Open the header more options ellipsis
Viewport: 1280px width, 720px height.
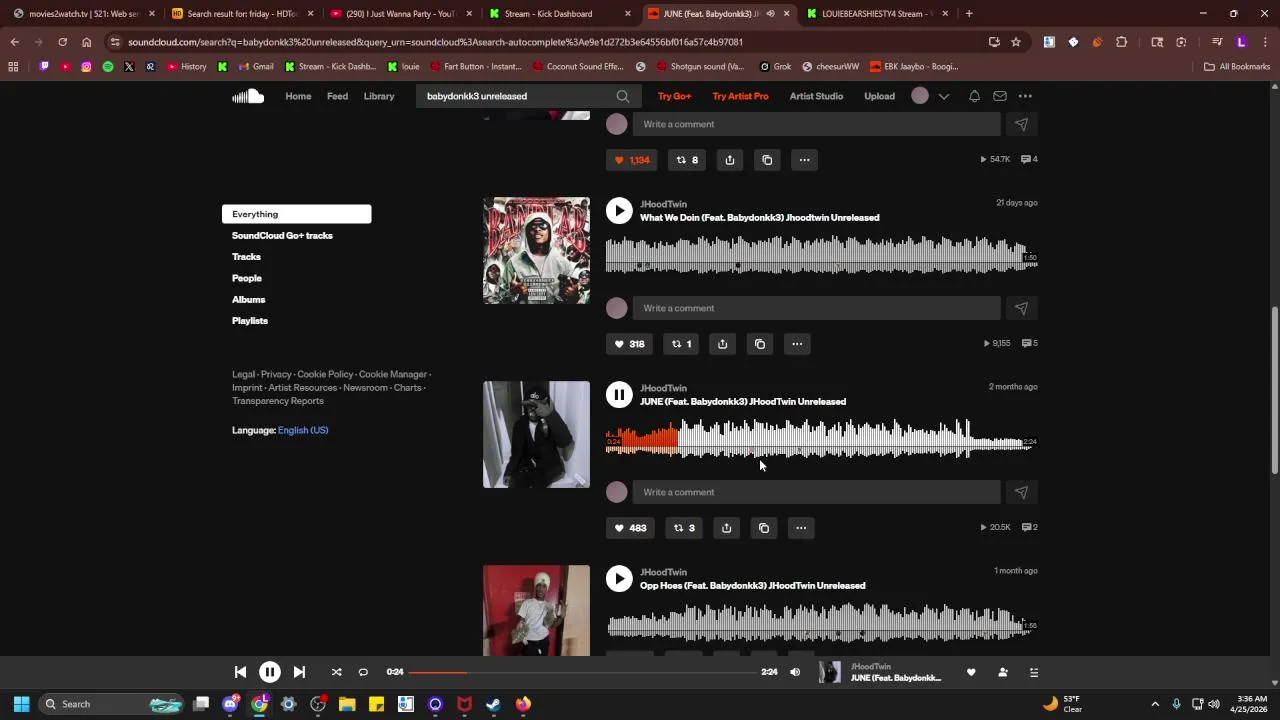[1025, 96]
